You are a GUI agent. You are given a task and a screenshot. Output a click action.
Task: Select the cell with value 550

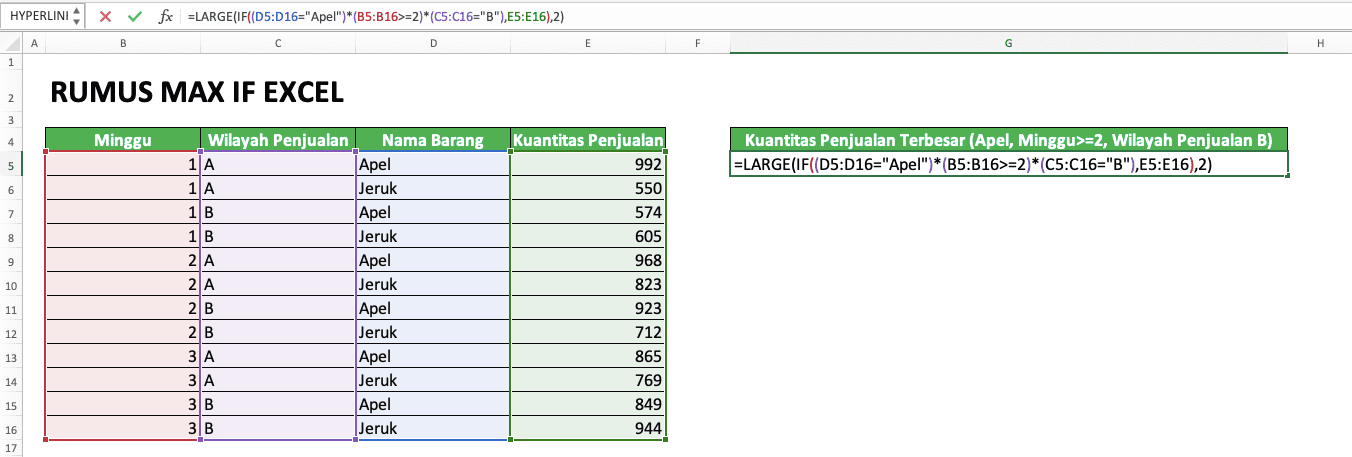point(588,188)
